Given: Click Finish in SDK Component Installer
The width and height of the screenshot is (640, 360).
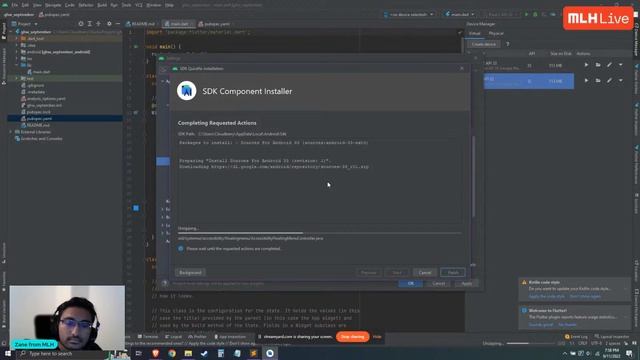Looking at the screenshot, I should pos(453,273).
